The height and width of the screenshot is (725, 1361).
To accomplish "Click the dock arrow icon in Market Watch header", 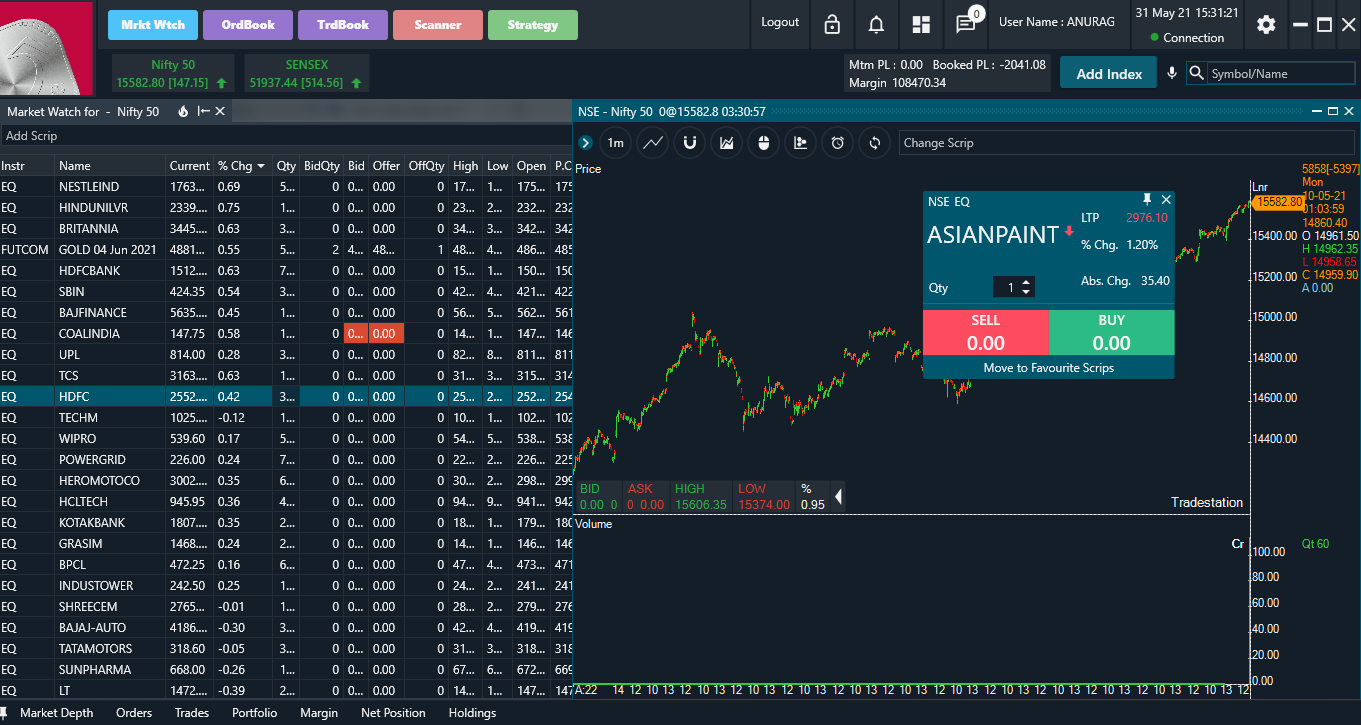I will point(204,111).
